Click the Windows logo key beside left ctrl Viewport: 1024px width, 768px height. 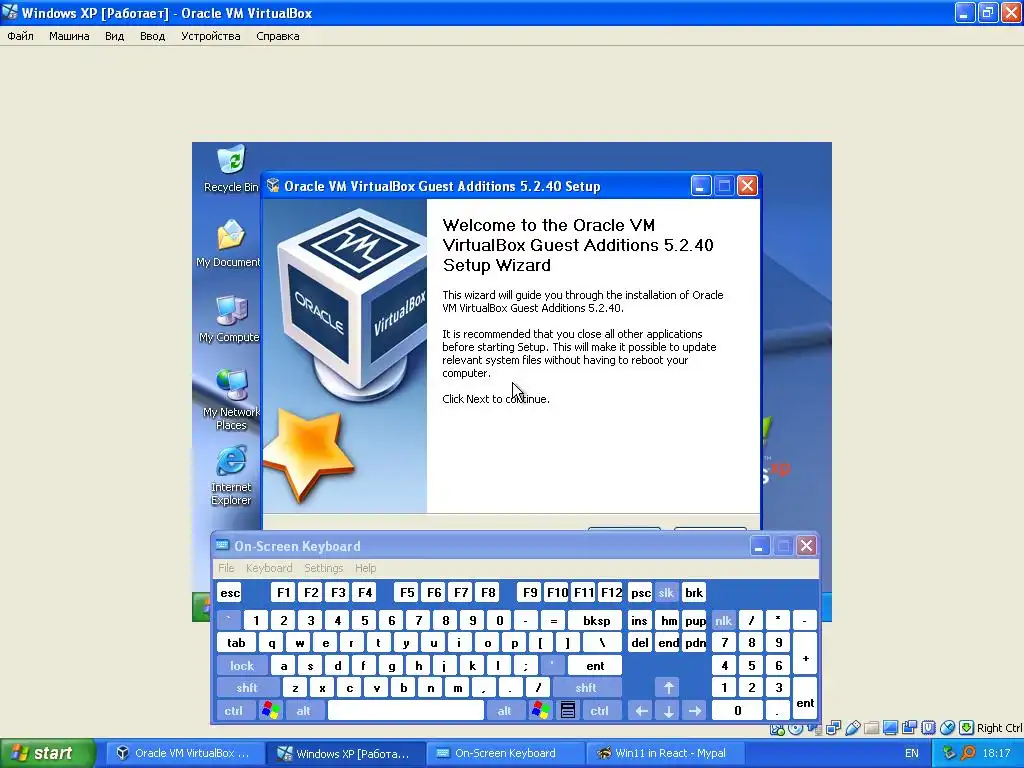pos(270,711)
